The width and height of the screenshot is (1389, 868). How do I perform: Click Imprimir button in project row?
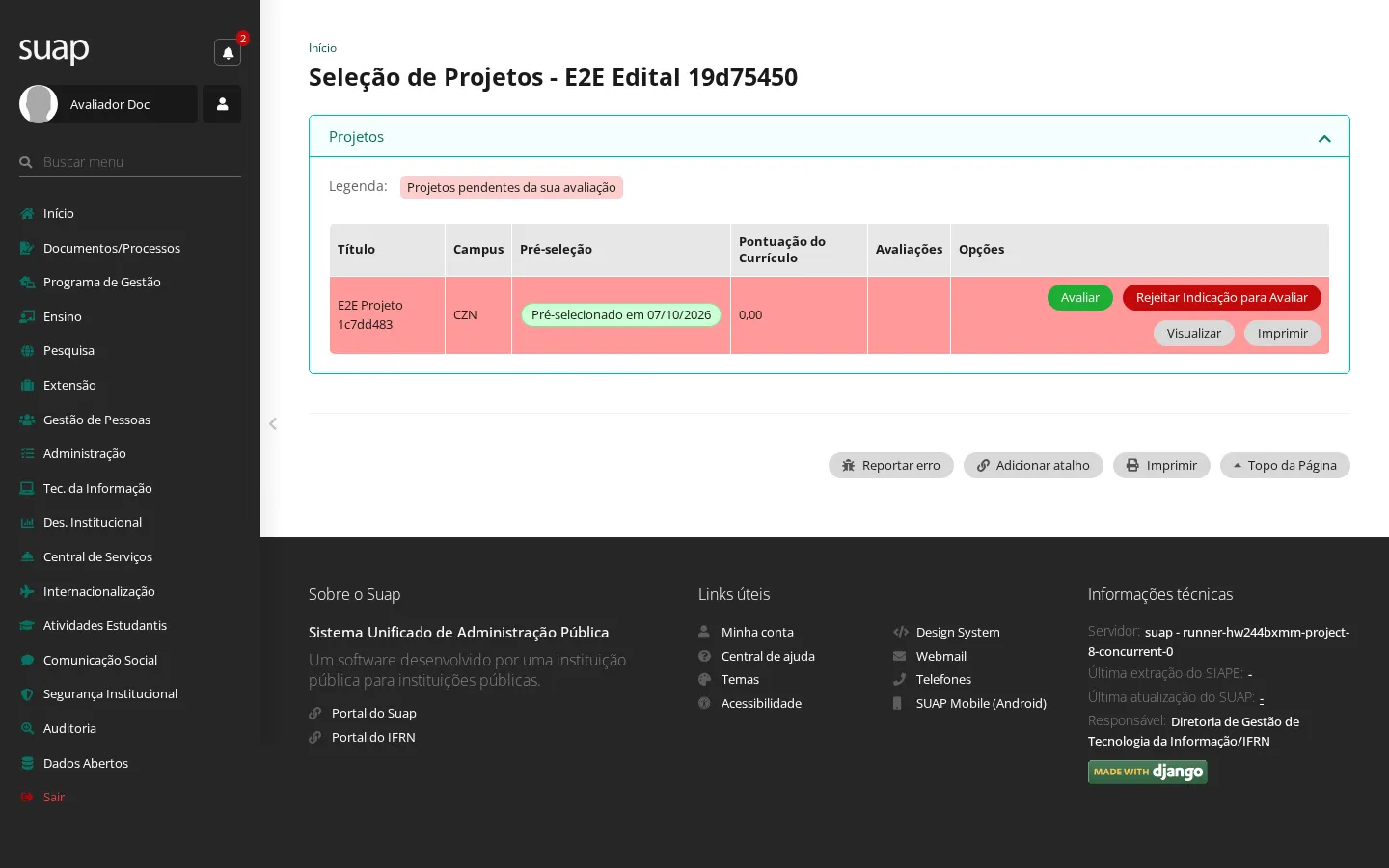(x=1283, y=333)
